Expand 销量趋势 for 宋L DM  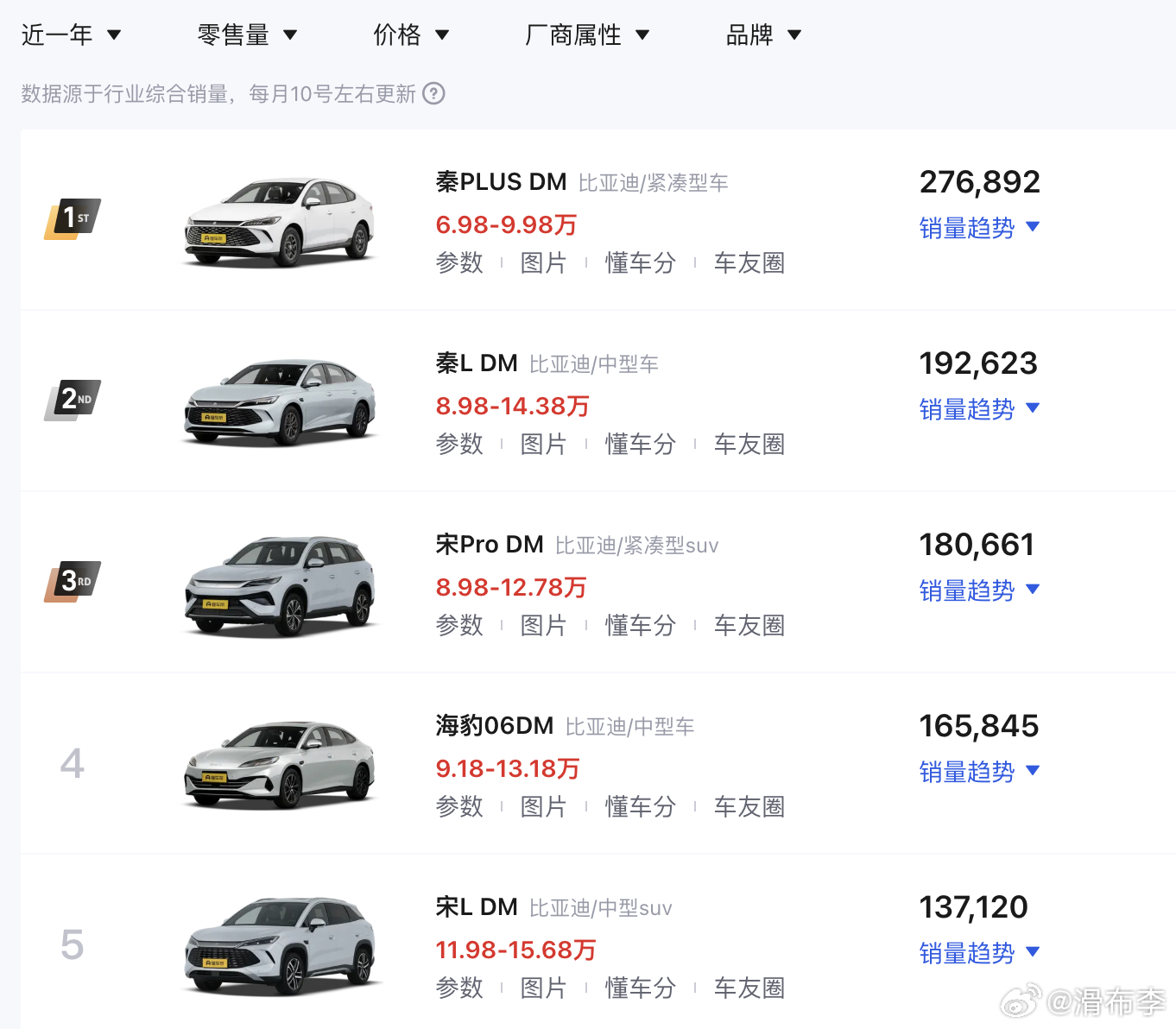979,953
